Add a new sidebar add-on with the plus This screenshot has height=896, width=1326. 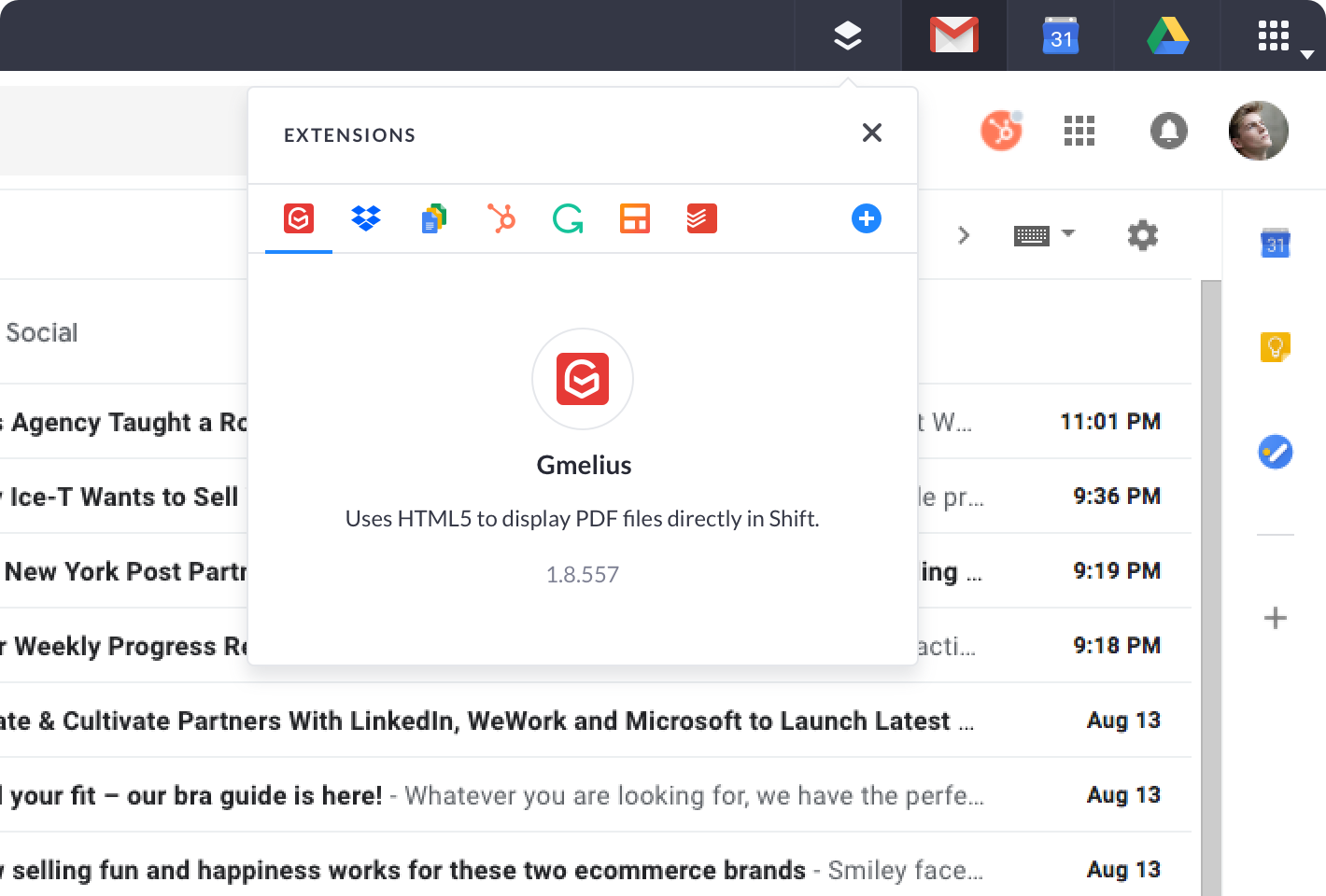(1274, 618)
